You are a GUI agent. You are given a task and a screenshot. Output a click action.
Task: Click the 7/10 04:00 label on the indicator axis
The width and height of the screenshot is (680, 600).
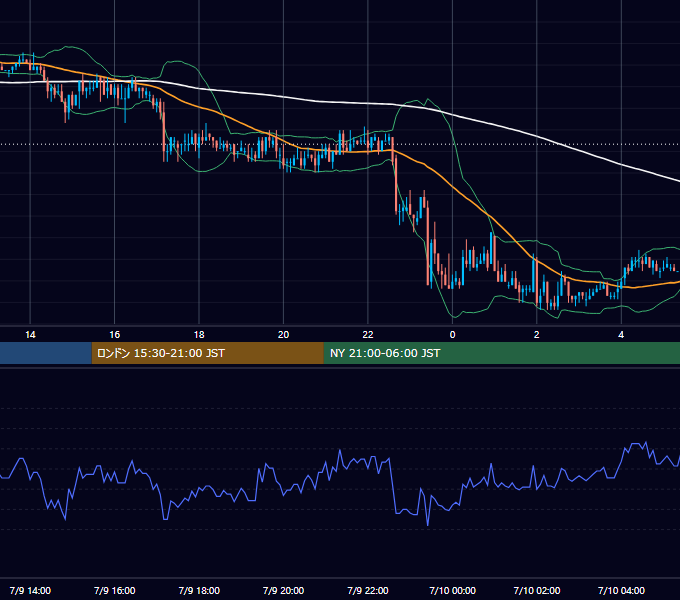pos(621,590)
